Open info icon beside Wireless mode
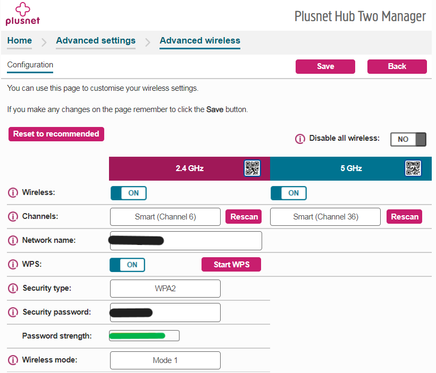The height and width of the screenshot is (373, 436). (x=13, y=360)
